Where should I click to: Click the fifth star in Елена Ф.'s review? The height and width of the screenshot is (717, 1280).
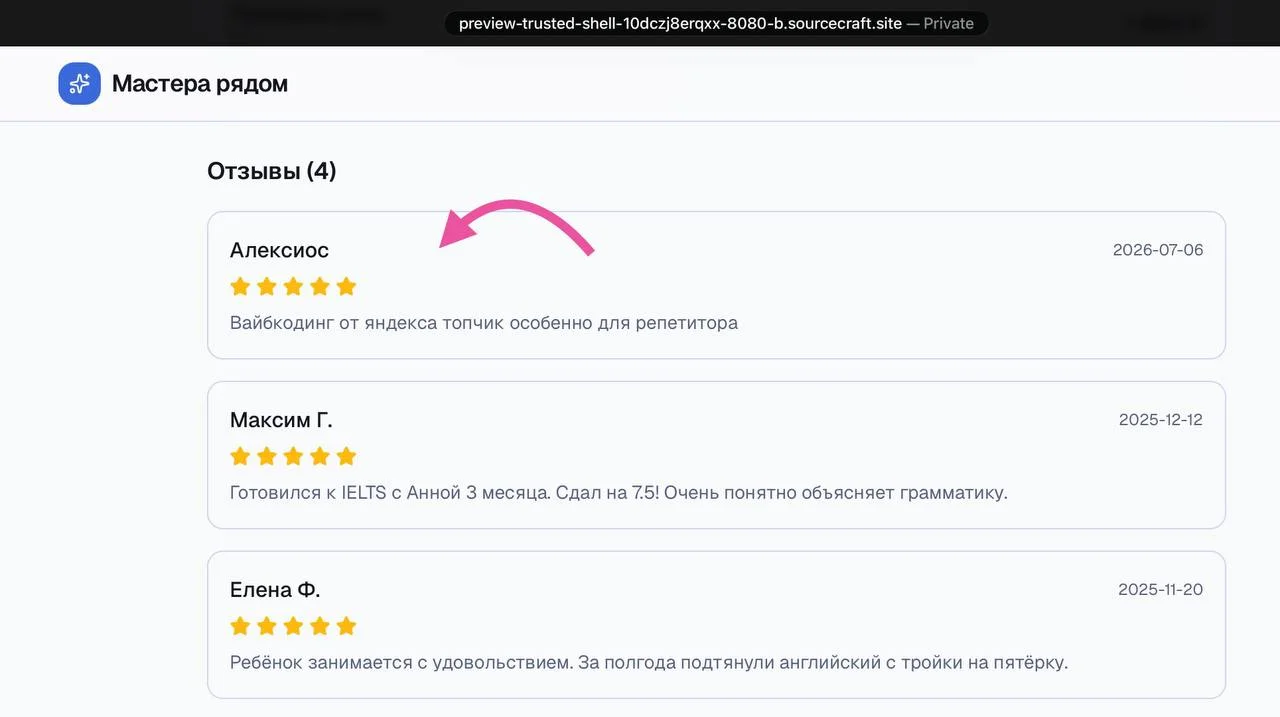point(346,627)
